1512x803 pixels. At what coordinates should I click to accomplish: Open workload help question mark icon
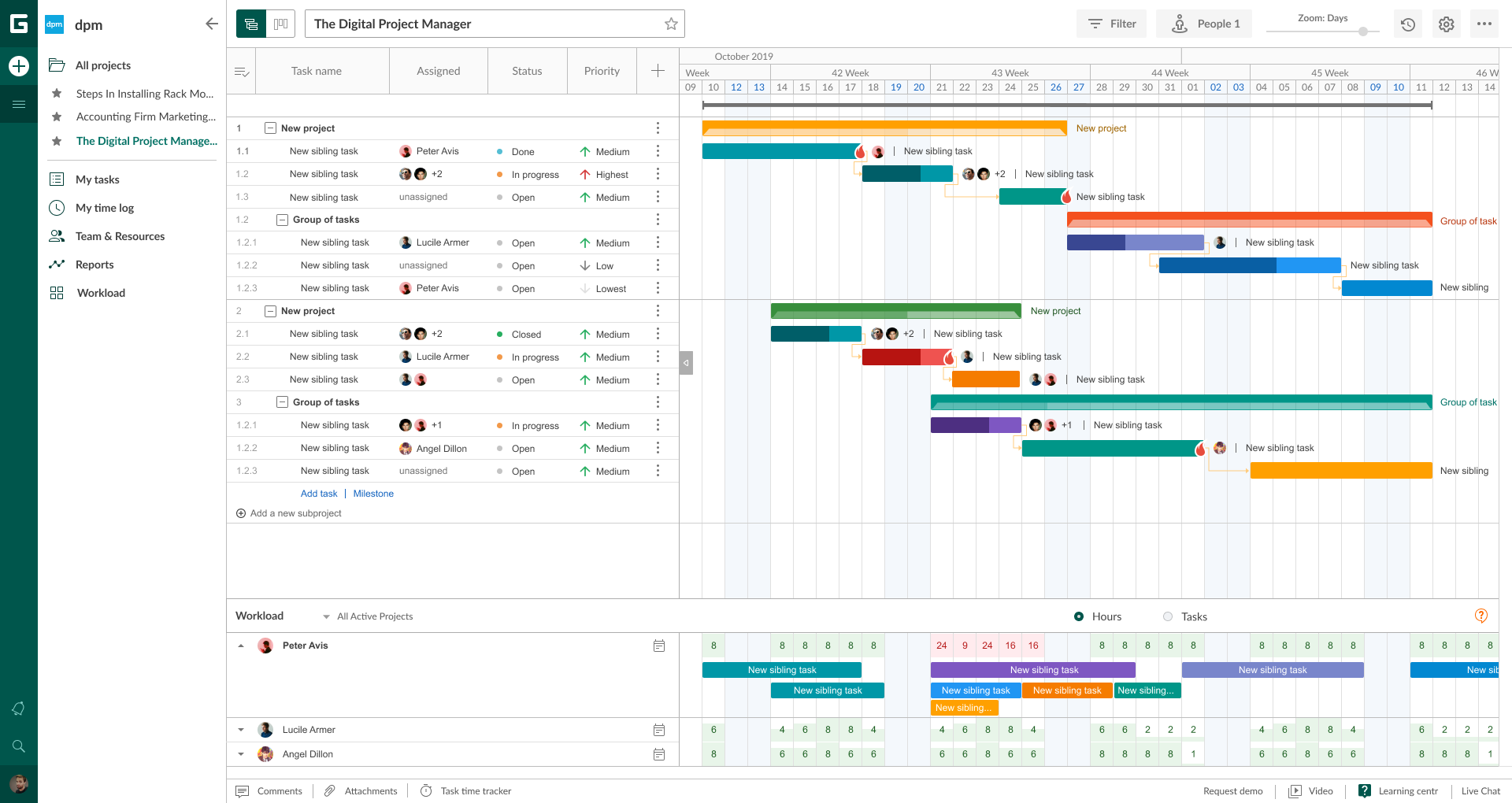(1480, 616)
